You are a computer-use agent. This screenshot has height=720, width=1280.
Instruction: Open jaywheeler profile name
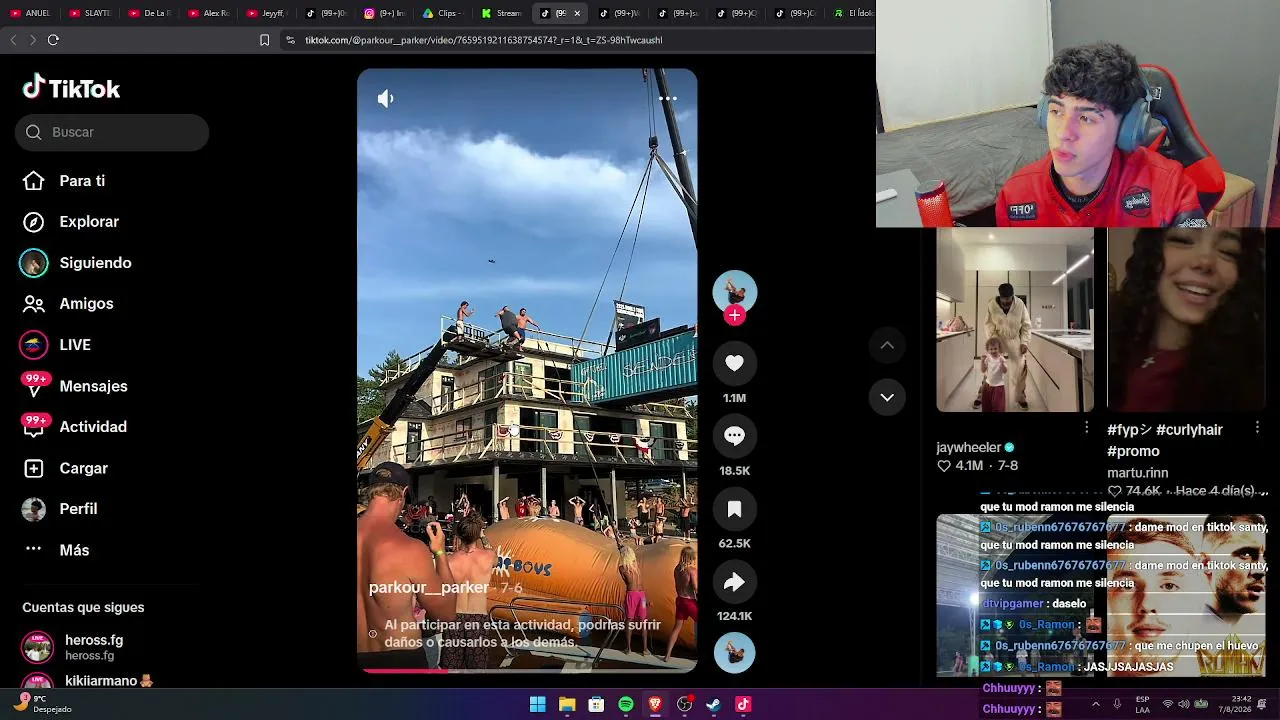[x=968, y=448]
